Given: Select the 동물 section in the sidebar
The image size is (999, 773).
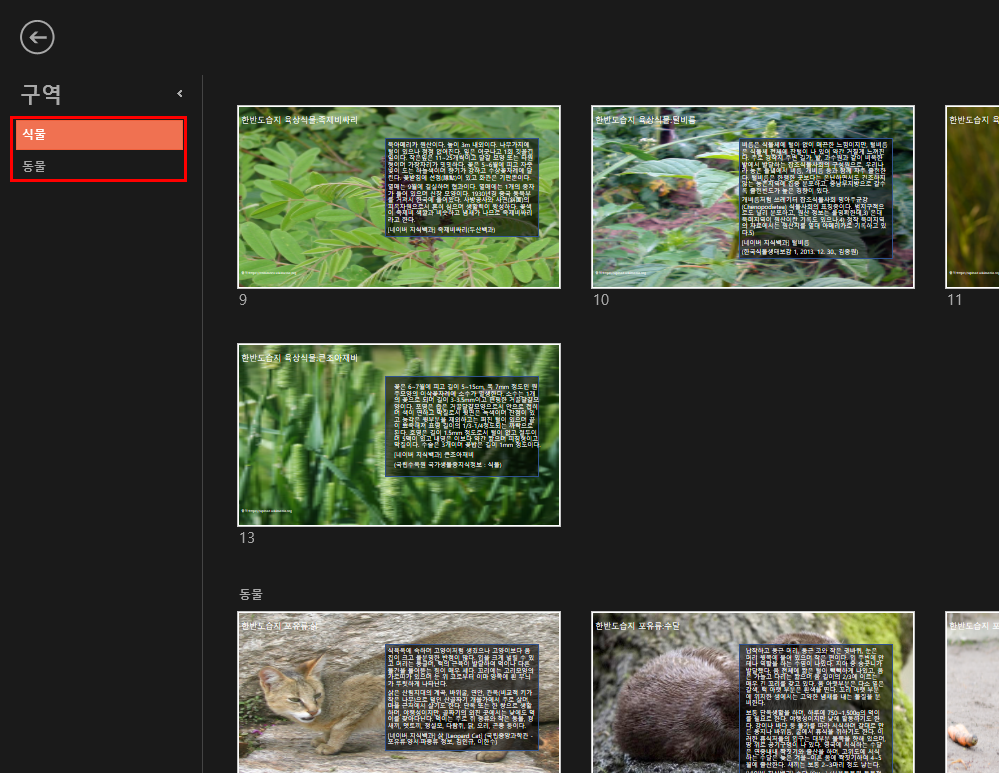Looking at the screenshot, I should [99, 166].
